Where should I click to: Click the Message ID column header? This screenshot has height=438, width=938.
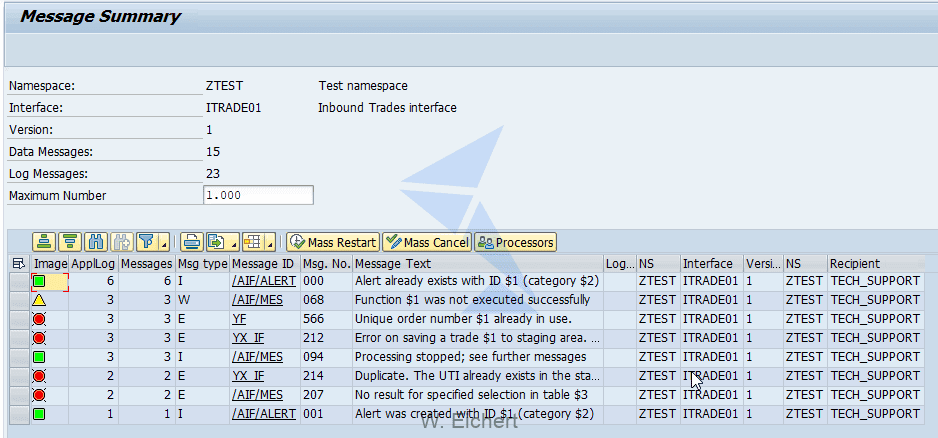265,263
